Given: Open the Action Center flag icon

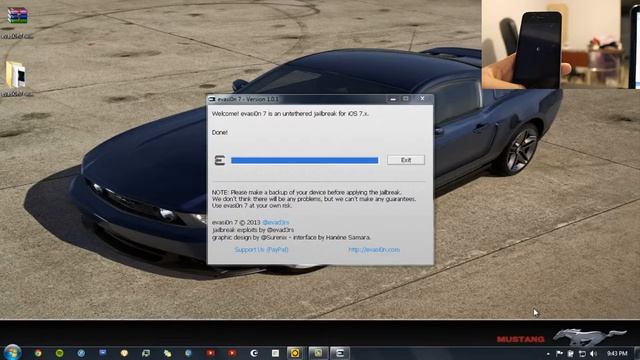Looking at the screenshot, I should click(559, 353).
